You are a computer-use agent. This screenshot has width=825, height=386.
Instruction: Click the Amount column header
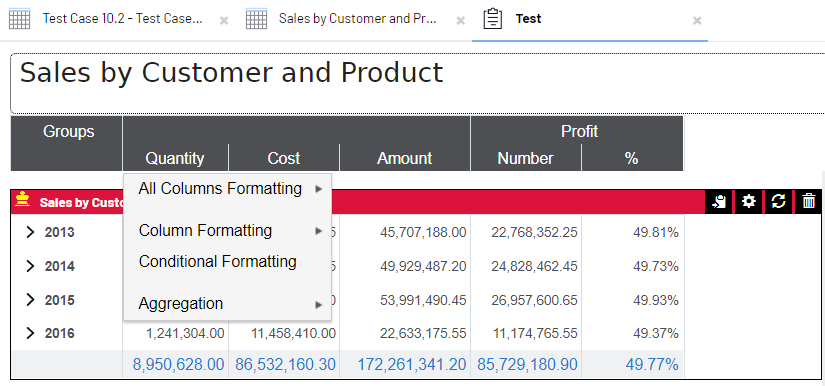click(x=405, y=158)
